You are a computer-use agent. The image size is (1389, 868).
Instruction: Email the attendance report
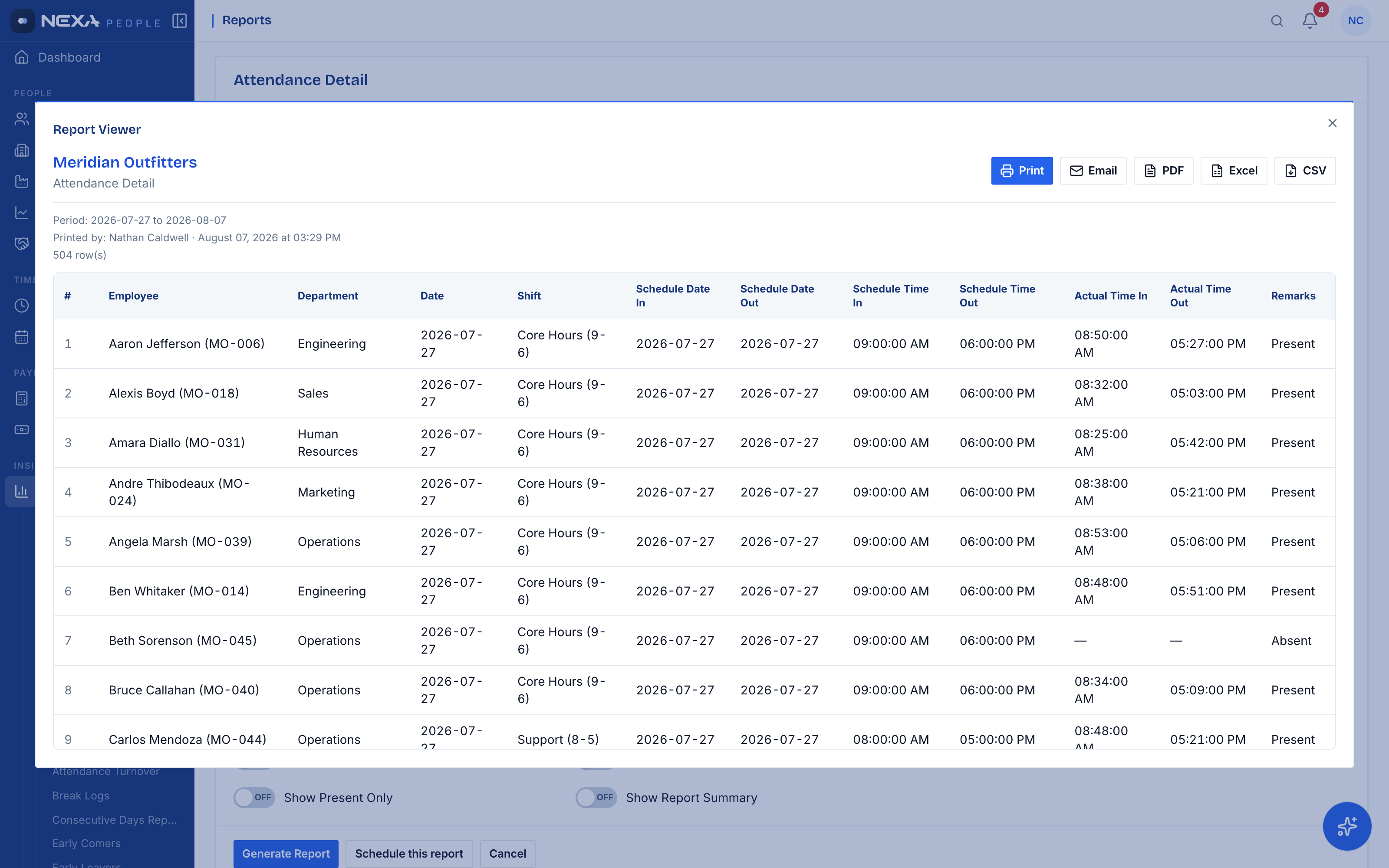click(1093, 171)
